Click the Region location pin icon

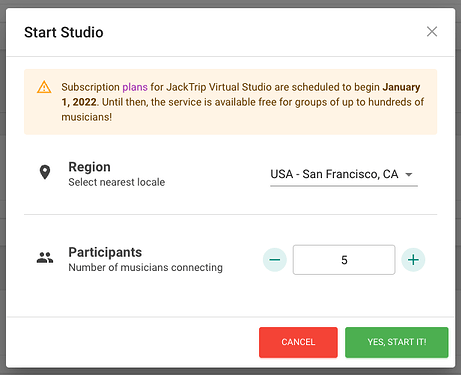pos(45,172)
